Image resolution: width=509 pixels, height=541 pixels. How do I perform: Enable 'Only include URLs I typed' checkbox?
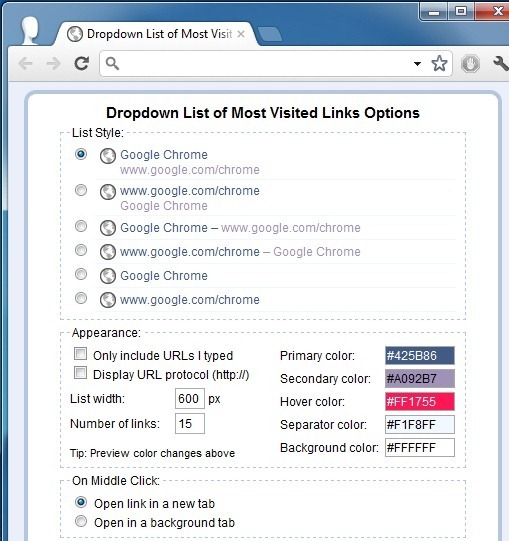click(80, 354)
